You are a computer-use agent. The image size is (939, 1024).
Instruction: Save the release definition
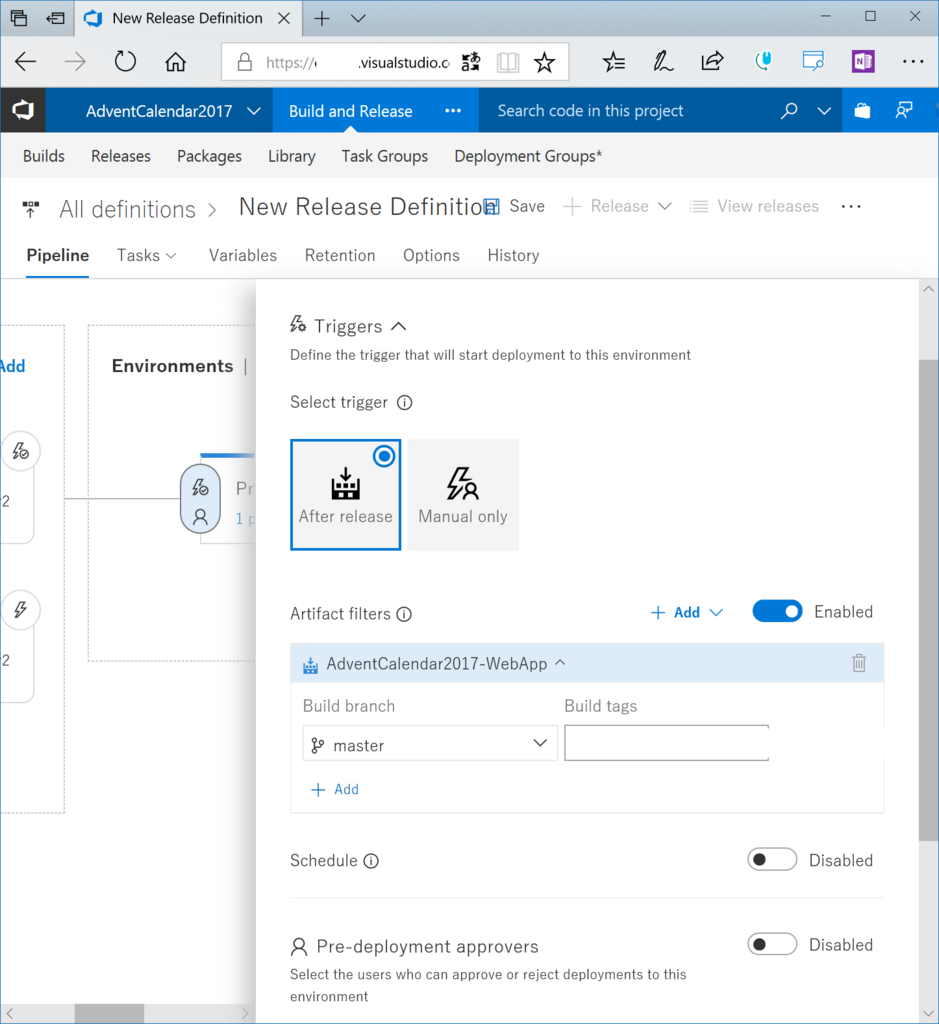point(515,206)
